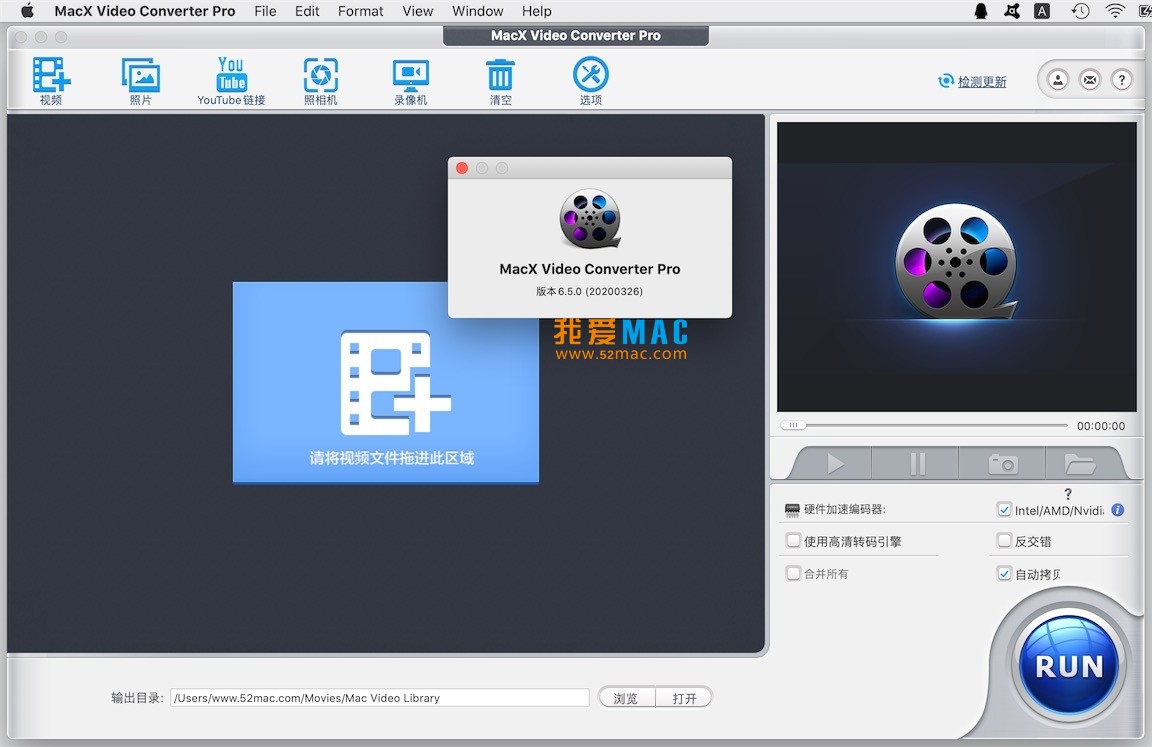Open the snapshot folder icon under preview

1080,464
